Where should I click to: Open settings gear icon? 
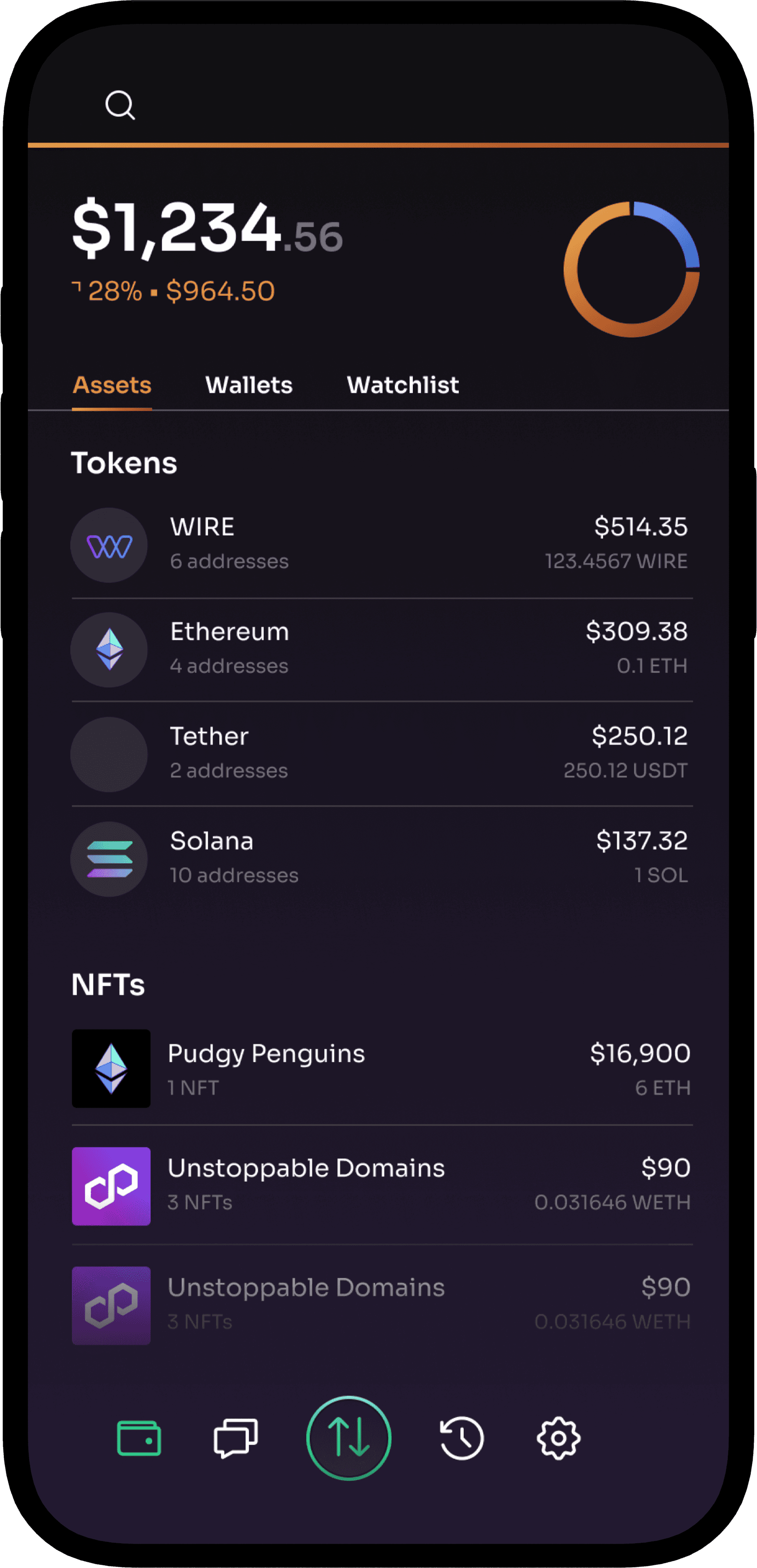[x=558, y=1439]
